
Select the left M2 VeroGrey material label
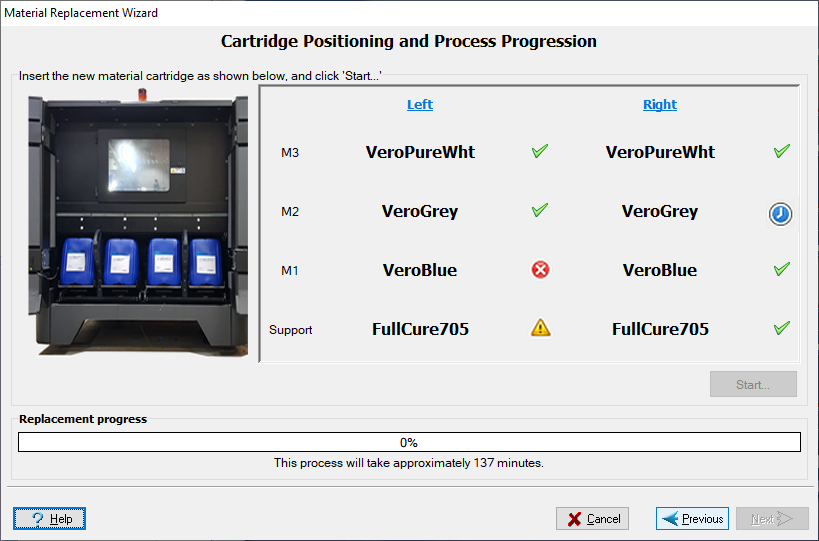tap(420, 212)
